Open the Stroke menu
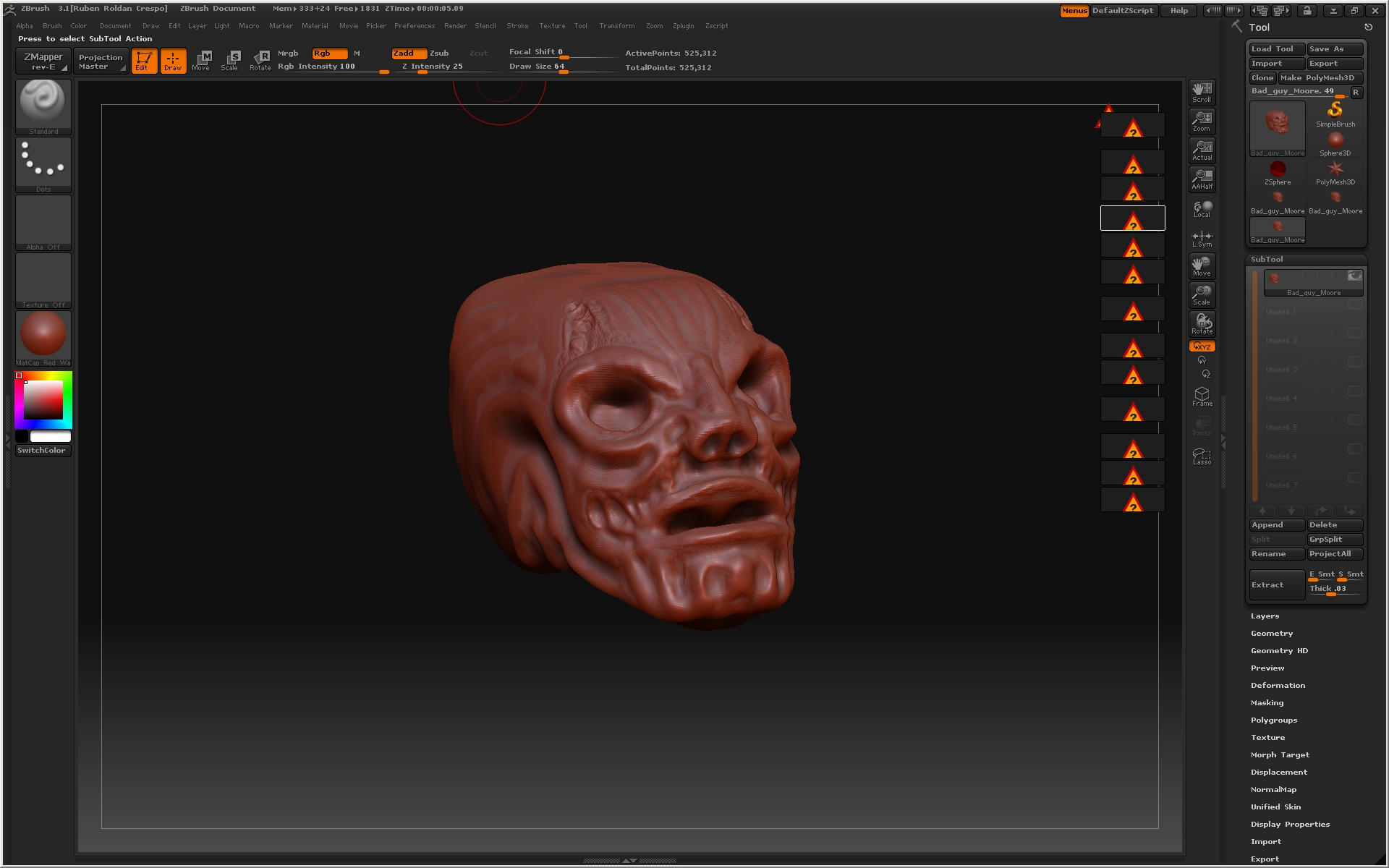Screen dimensions: 1389x868 pos(517,26)
